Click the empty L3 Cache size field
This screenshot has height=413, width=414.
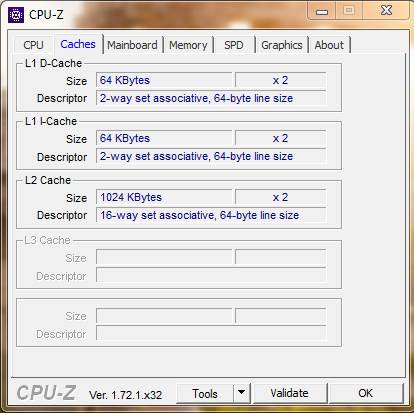(x=164, y=257)
